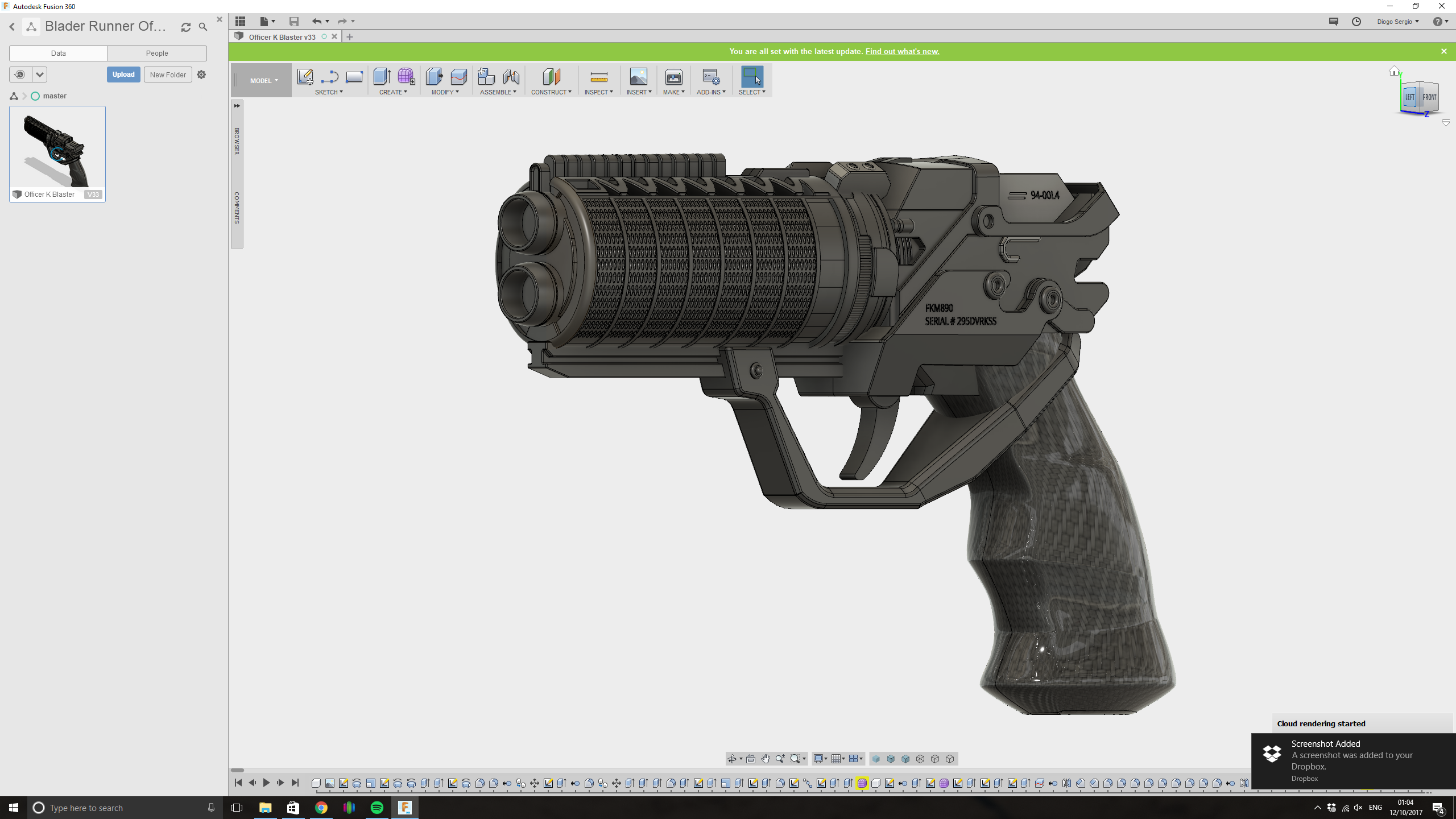Screen dimensions: 1456x819
Task: Click the Undo arrow
Action: click(316, 21)
